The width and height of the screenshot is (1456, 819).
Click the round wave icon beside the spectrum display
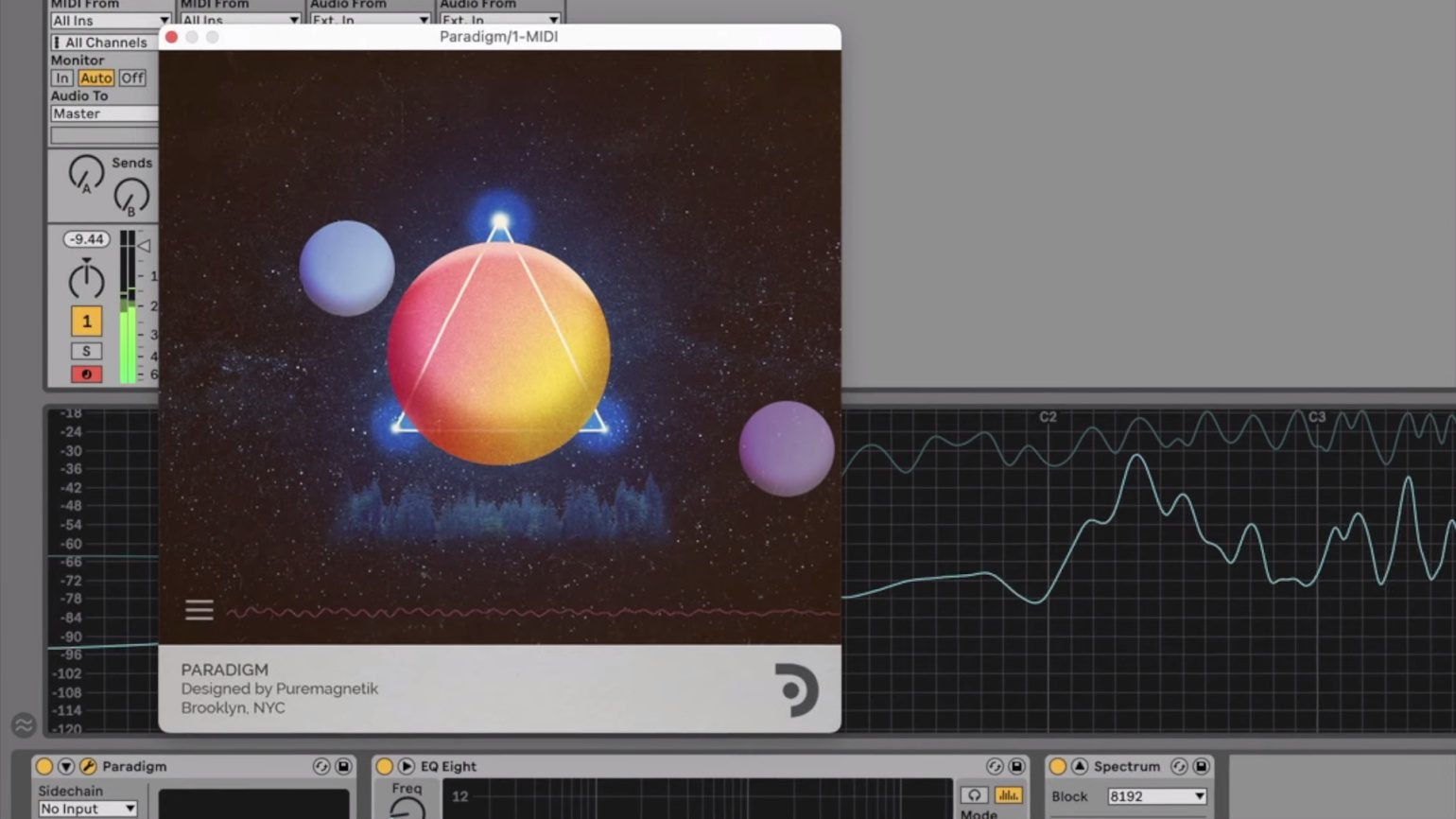pyautogui.click(x=23, y=725)
